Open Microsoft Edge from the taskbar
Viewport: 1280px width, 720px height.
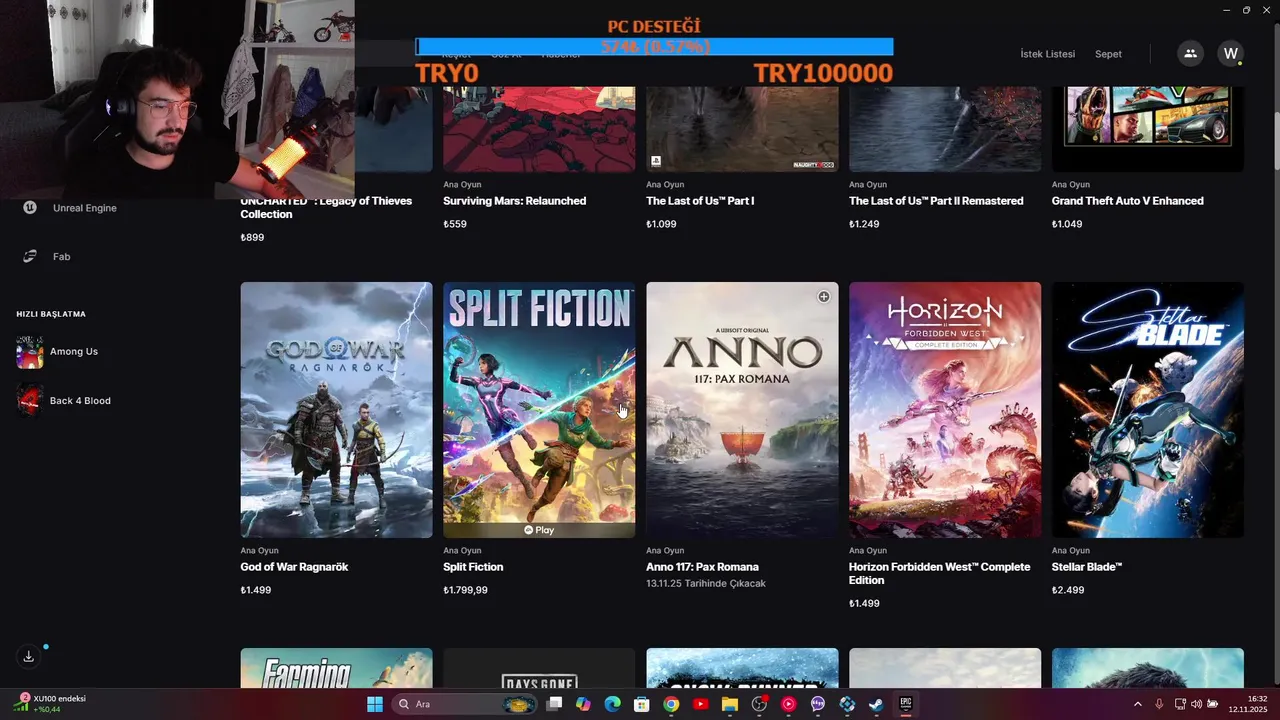point(612,704)
